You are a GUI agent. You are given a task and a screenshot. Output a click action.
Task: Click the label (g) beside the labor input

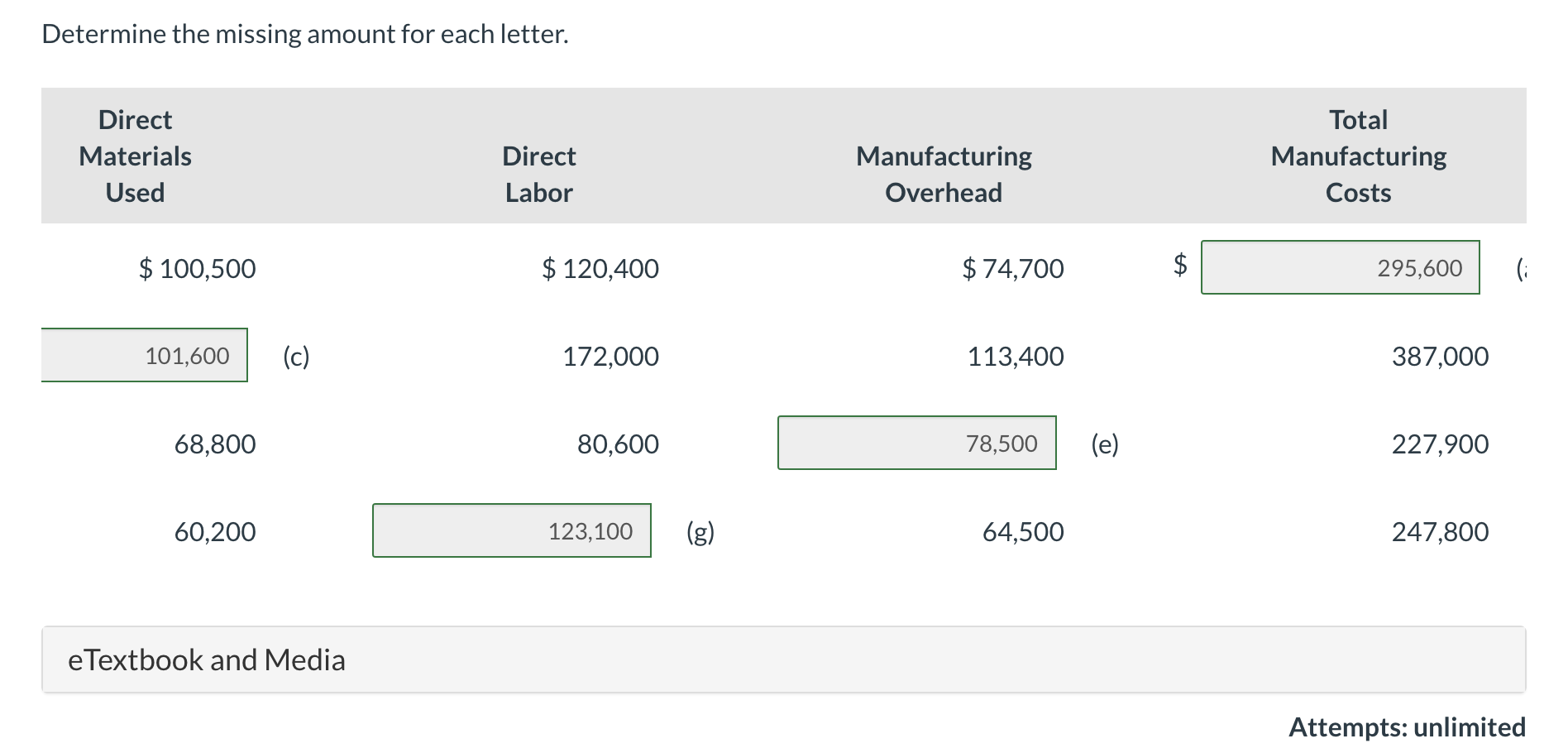[699, 531]
